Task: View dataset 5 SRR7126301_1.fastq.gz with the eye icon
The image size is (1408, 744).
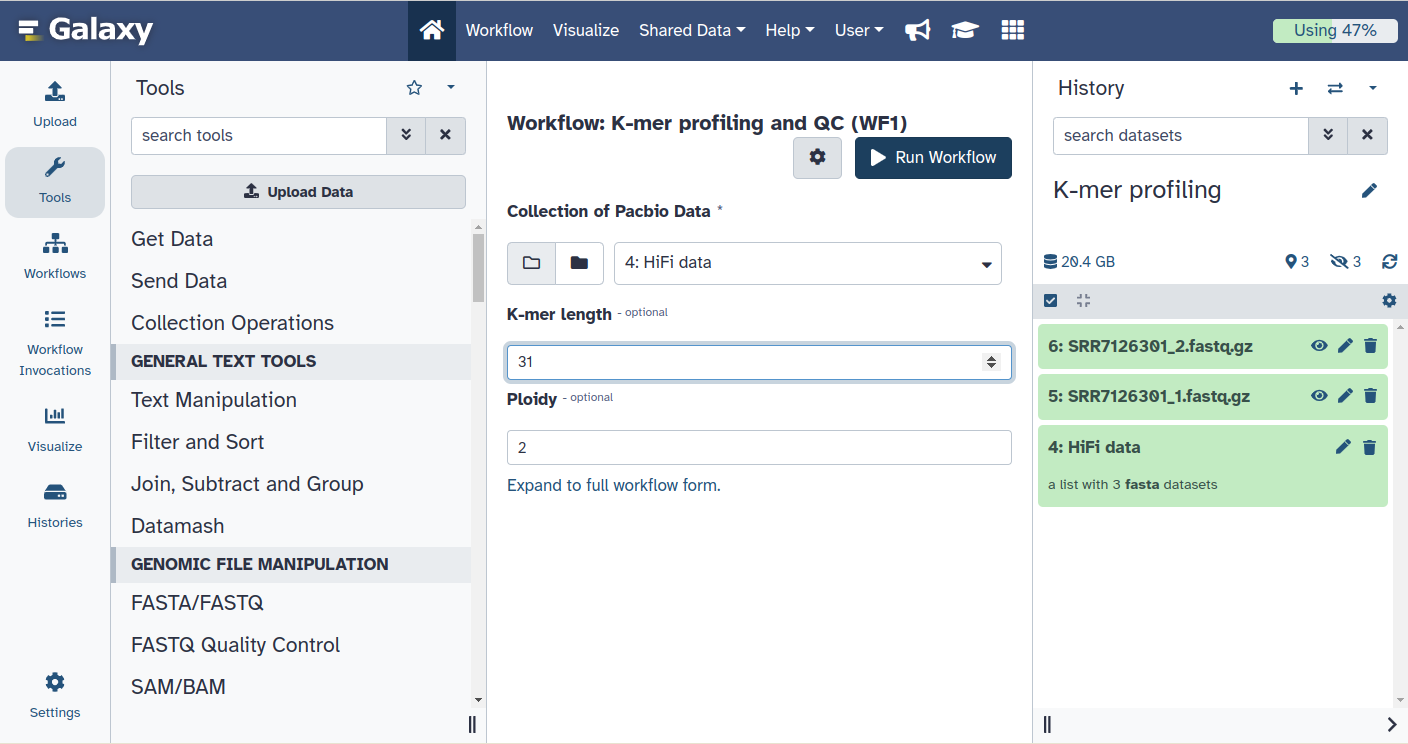Action: tap(1319, 396)
